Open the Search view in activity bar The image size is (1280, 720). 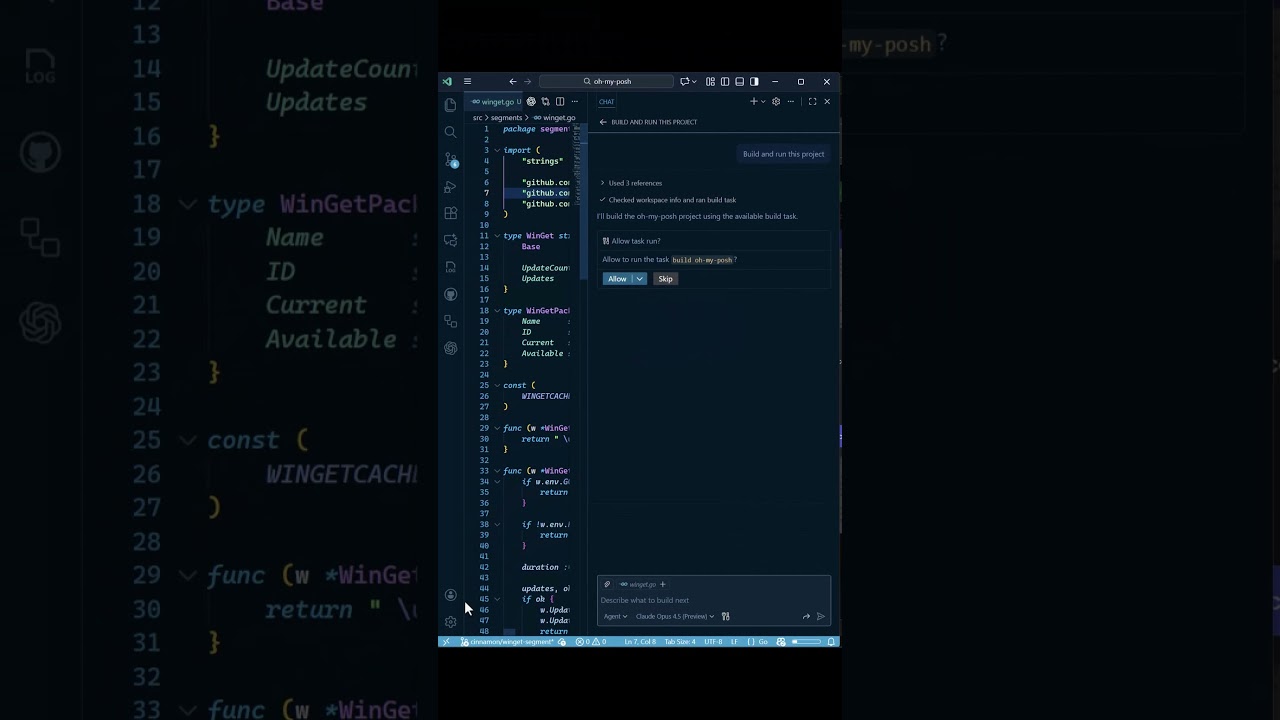450,132
